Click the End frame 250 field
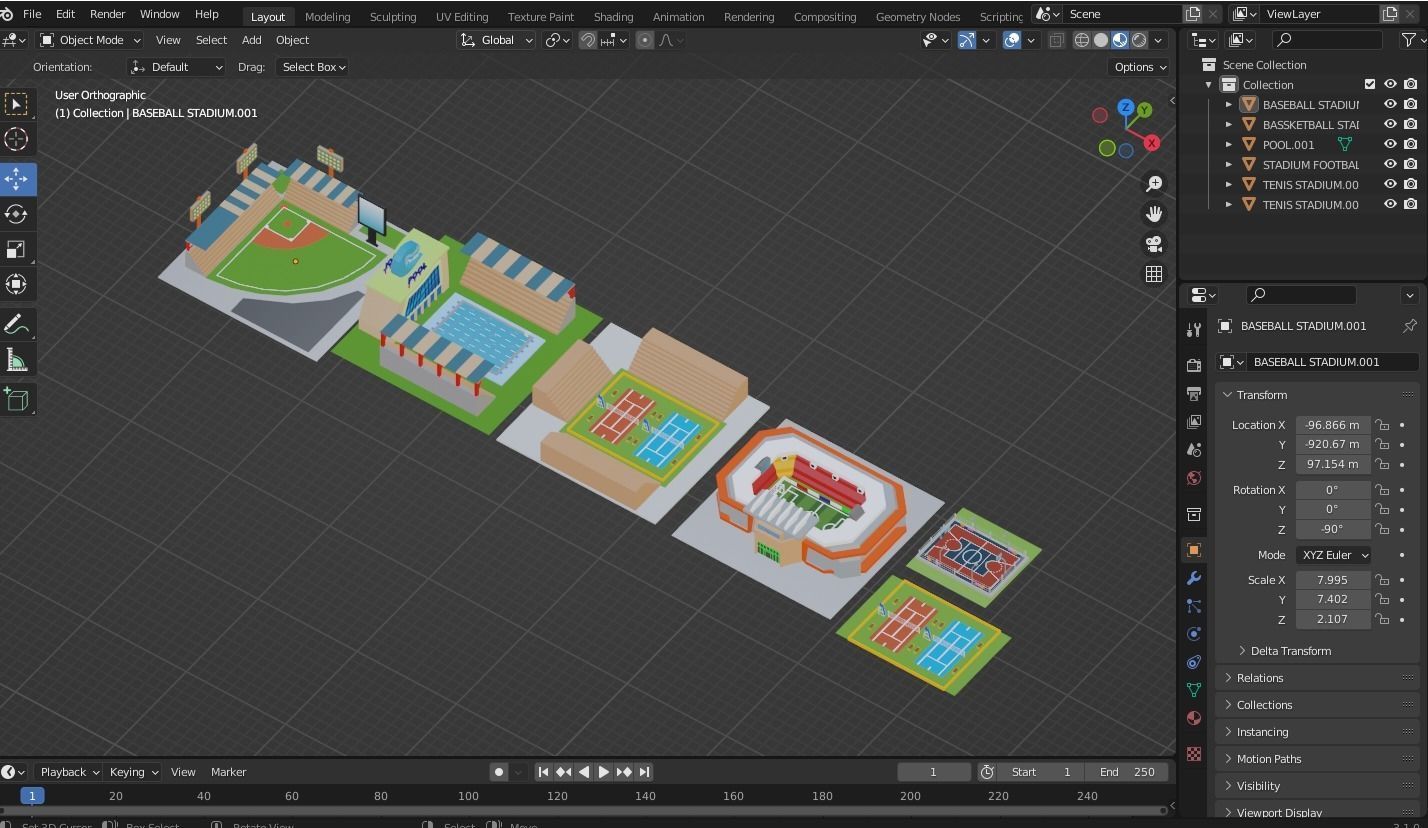 [x=1127, y=772]
